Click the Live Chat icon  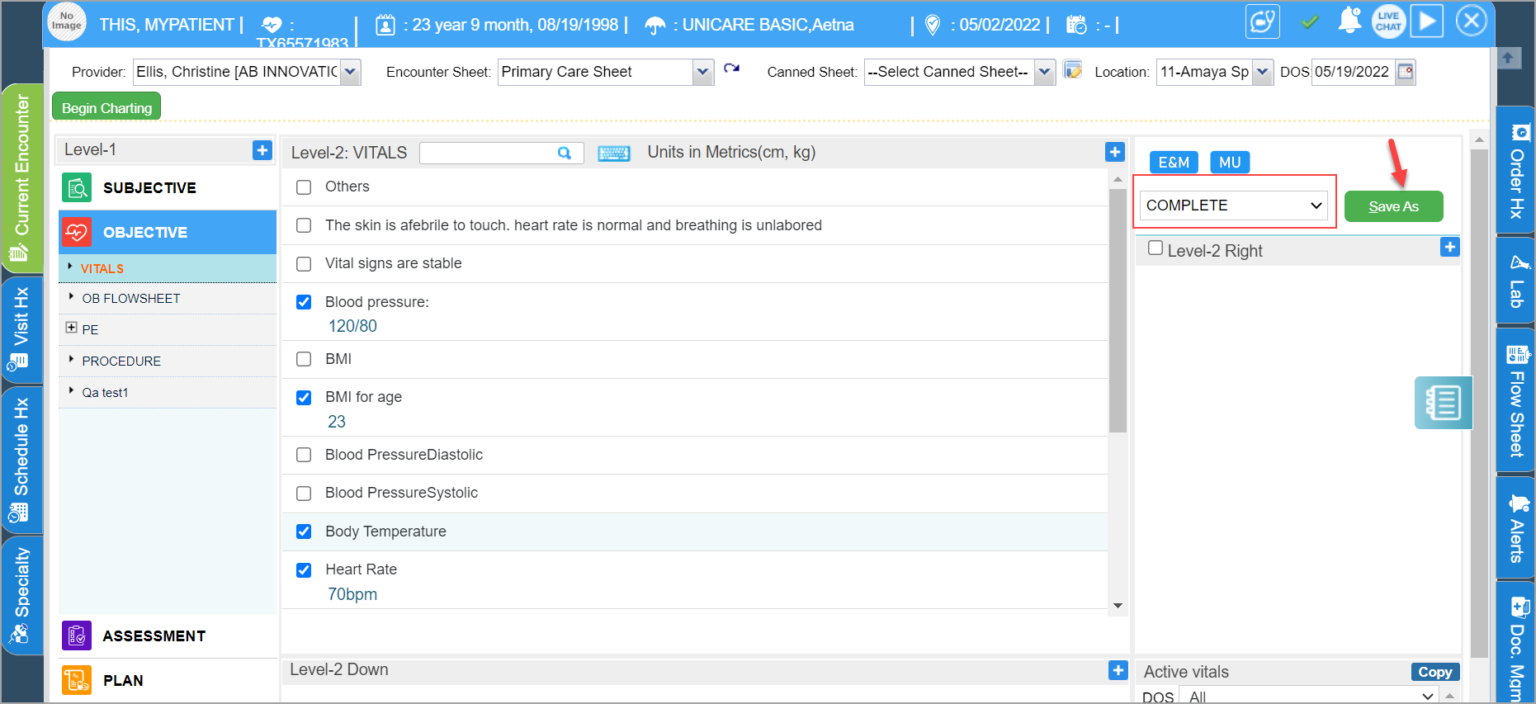[x=1389, y=21]
